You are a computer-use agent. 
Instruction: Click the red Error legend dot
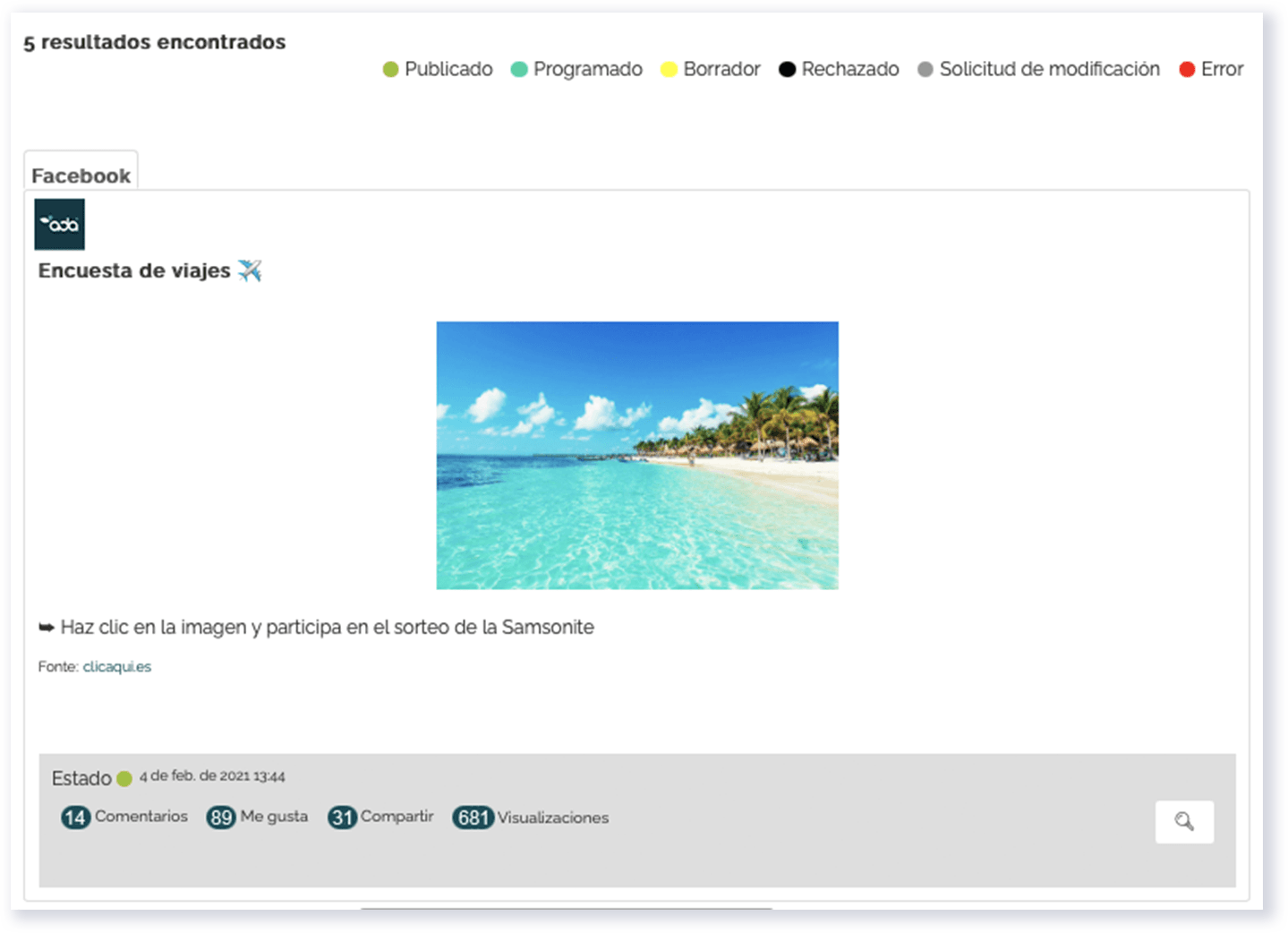[x=1187, y=69]
